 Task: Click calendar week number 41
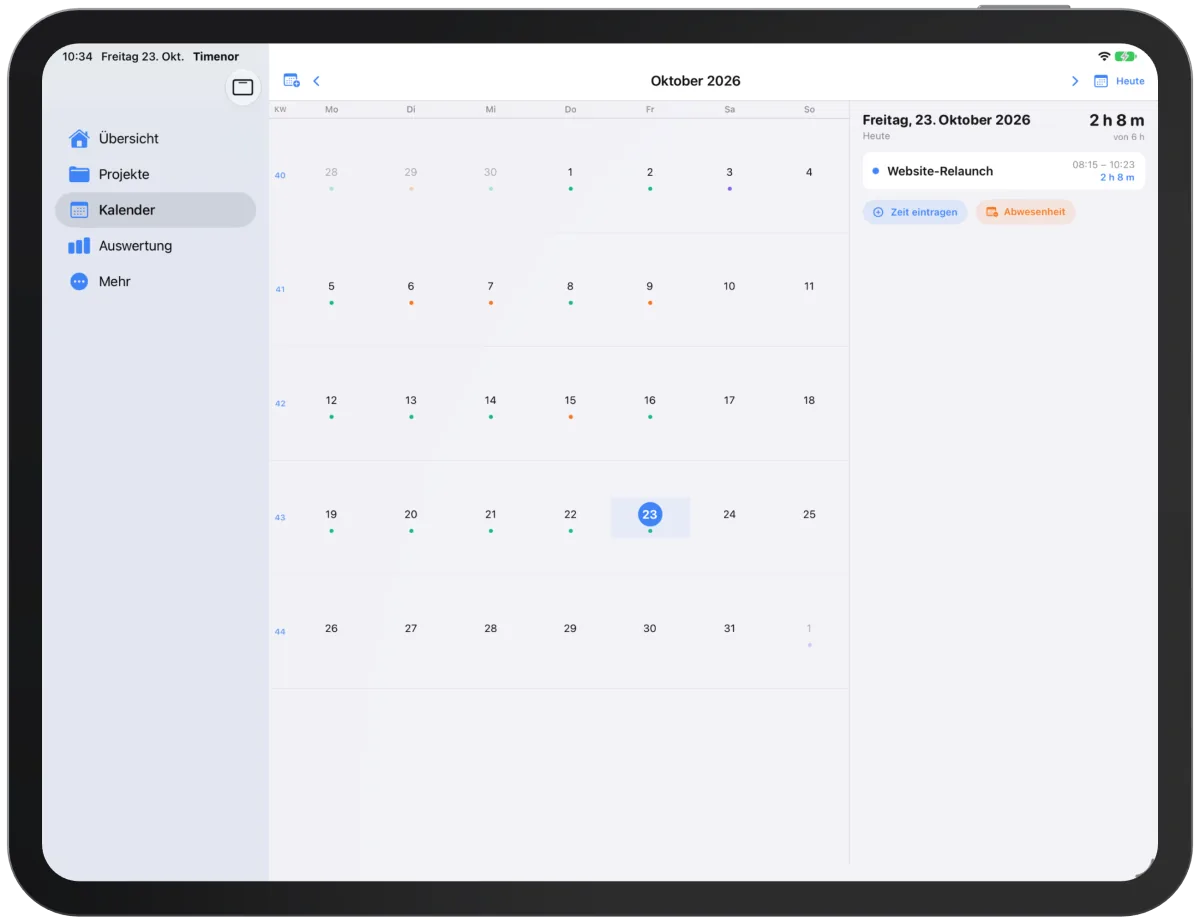(x=280, y=290)
